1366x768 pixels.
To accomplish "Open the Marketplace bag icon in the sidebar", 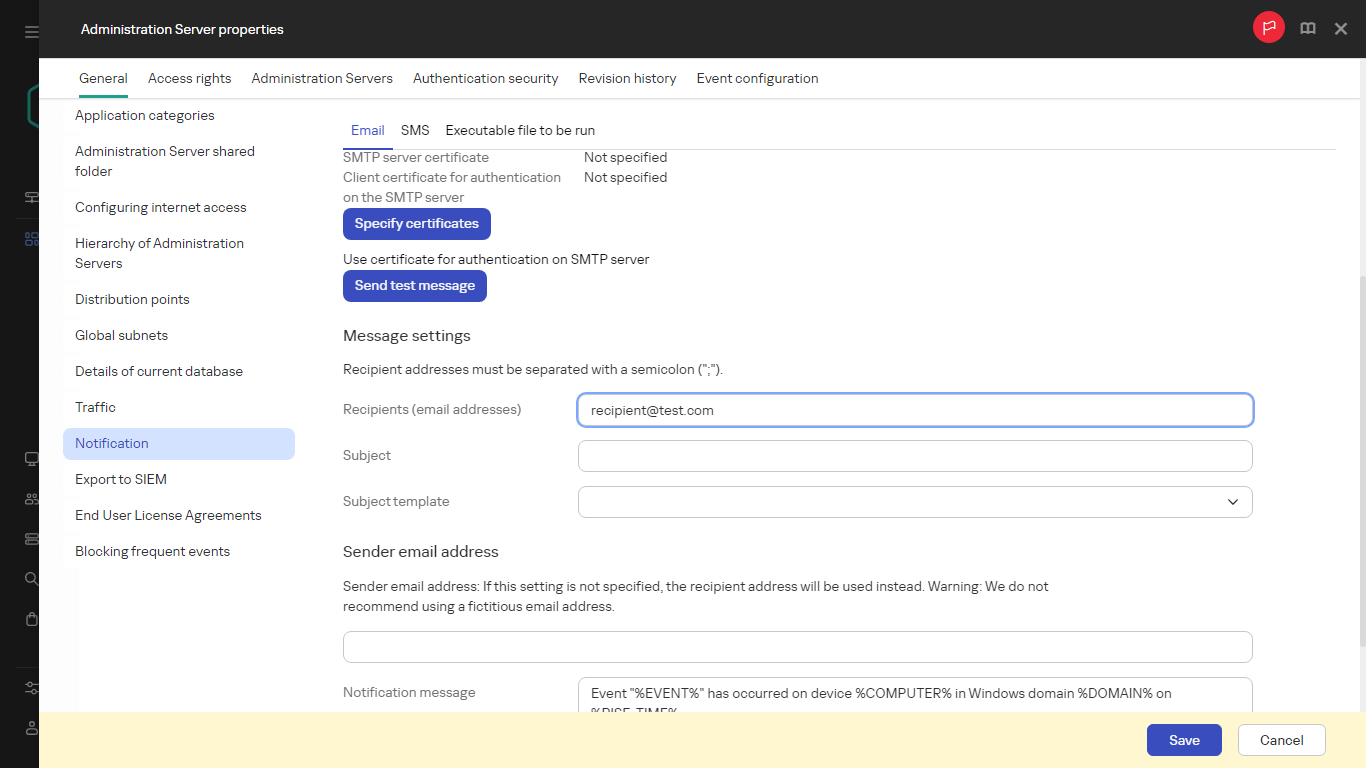I will pos(30,618).
